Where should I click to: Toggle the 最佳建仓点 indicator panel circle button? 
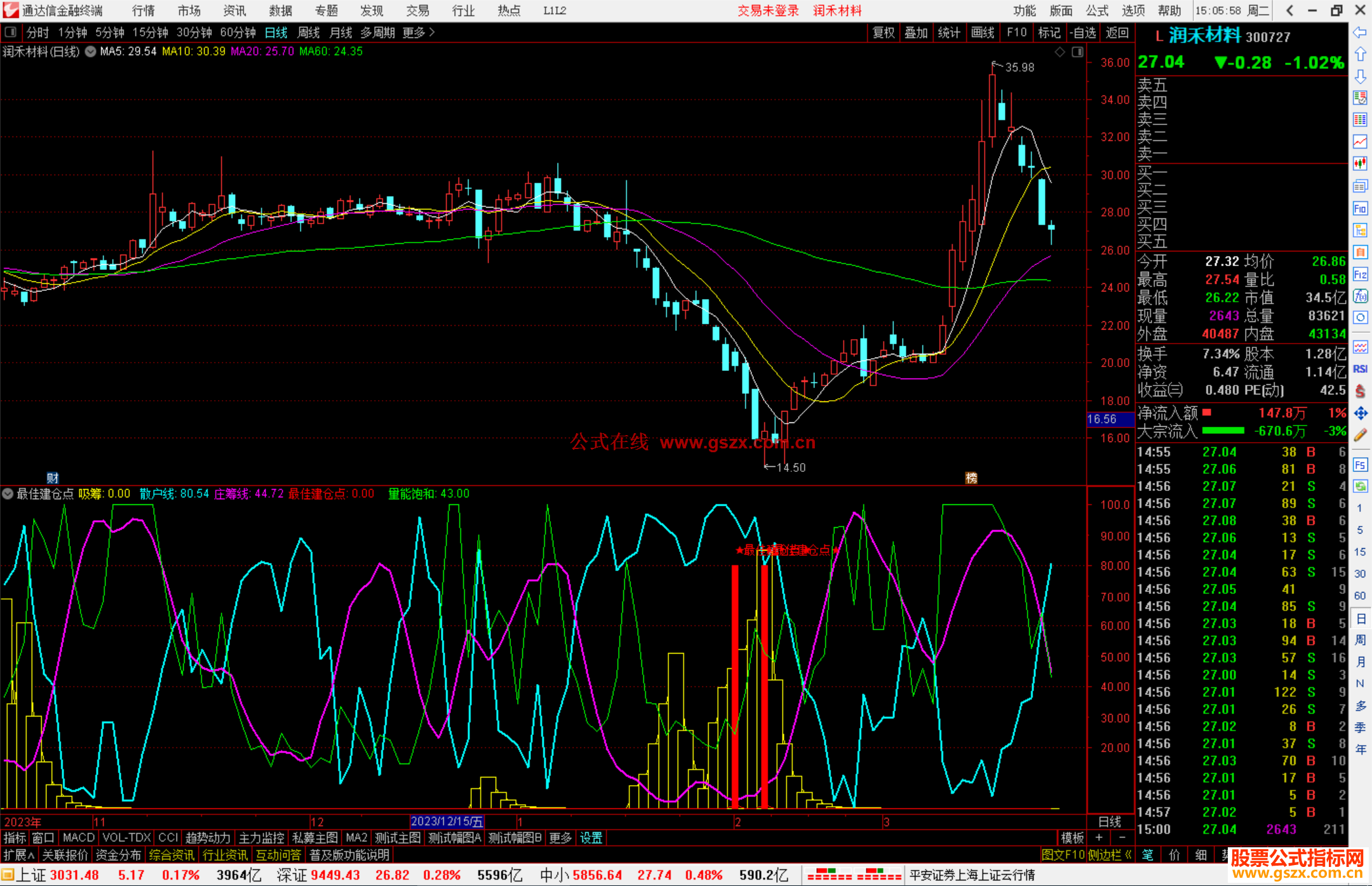pyautogui.click(x=8, y=493)
